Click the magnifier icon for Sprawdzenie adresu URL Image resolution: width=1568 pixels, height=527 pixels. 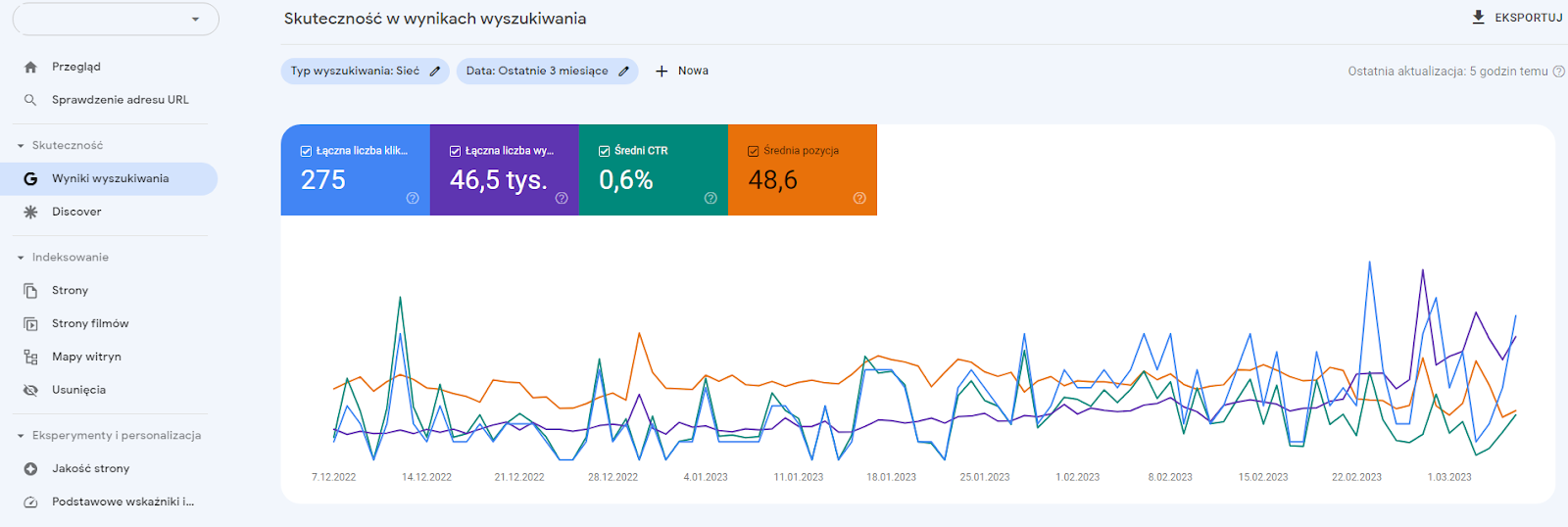[x=30, y=100]
